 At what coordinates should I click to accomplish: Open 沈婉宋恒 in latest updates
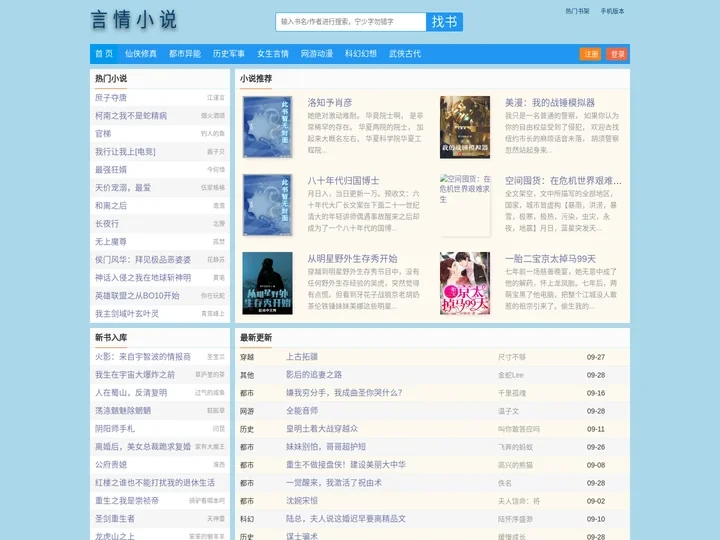click(x=302, y=501)
